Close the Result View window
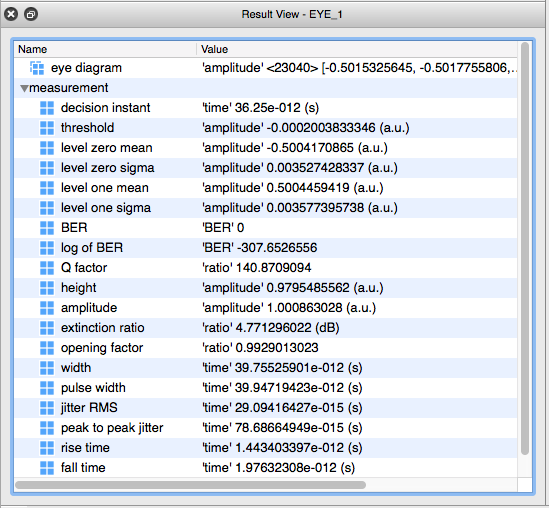 click(11, 14)
